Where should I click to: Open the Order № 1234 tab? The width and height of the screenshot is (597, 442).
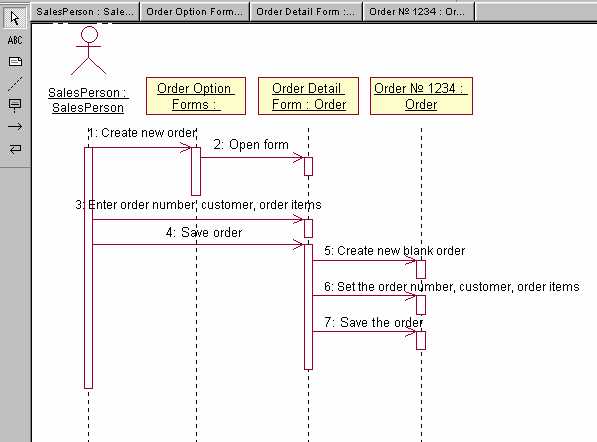419,12
